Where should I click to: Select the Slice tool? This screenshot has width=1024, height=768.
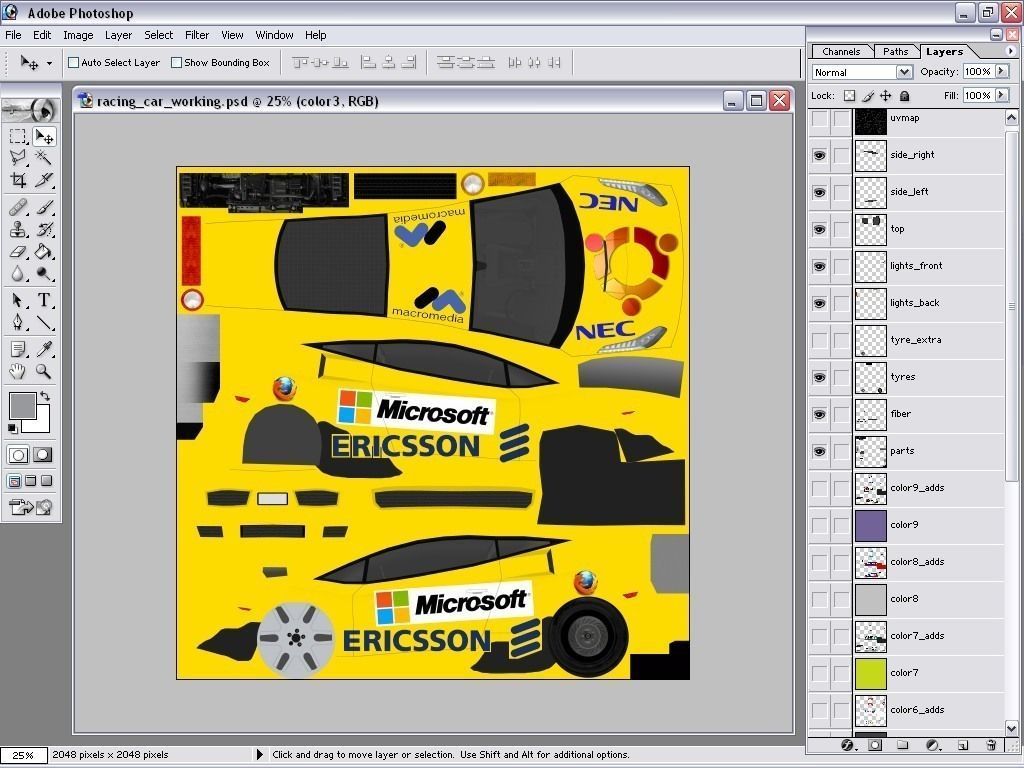point(44,180)
